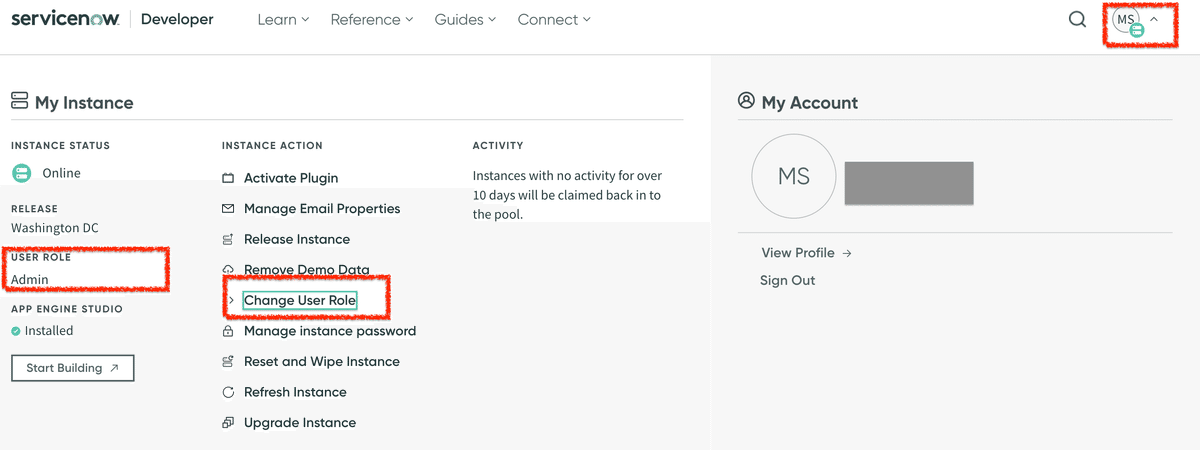Click the Release Instance icon
Viewport: 1200px width, 450px height.
pos(228,240)
